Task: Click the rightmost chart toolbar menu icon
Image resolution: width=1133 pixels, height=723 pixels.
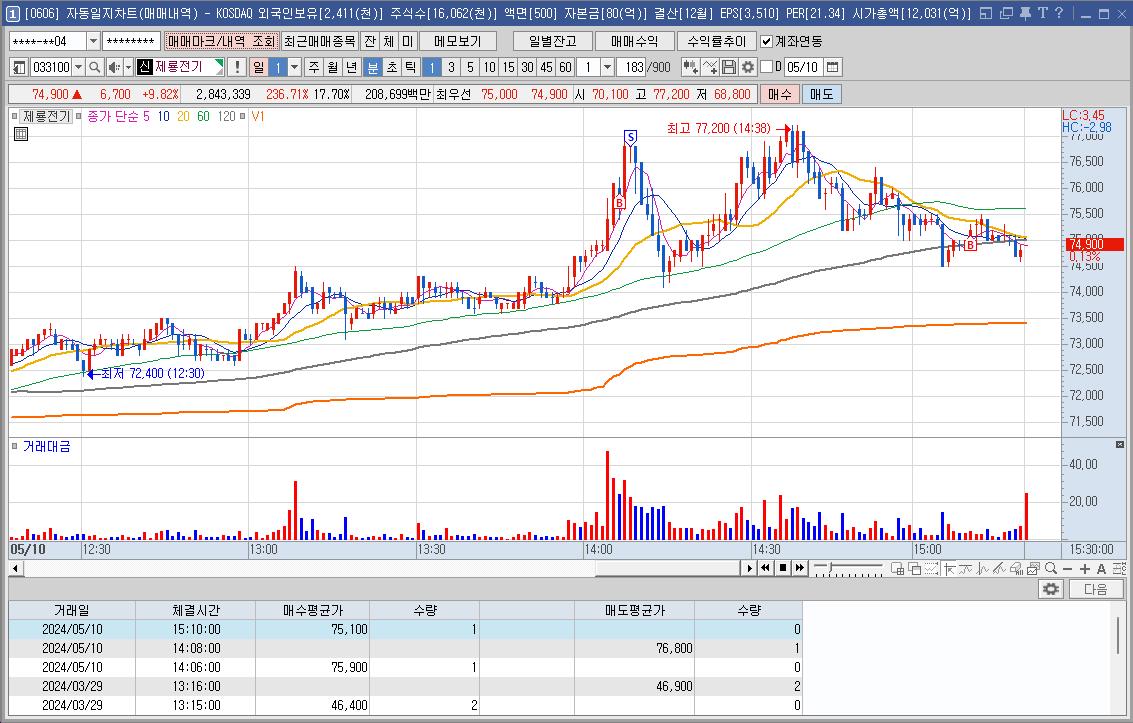Action: coord(1118,568)
